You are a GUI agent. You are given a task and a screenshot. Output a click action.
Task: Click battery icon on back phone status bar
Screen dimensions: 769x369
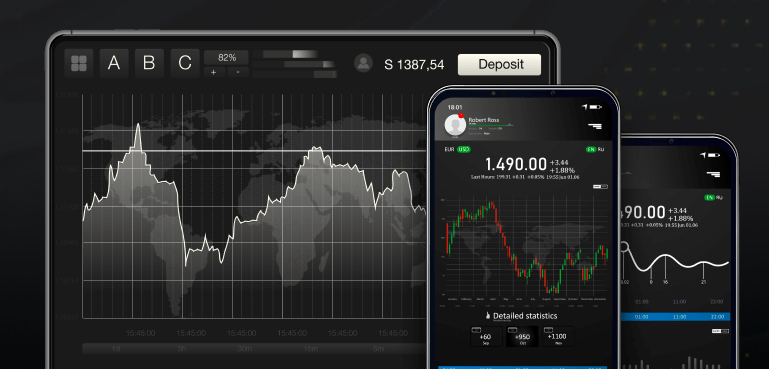[714, 155]
